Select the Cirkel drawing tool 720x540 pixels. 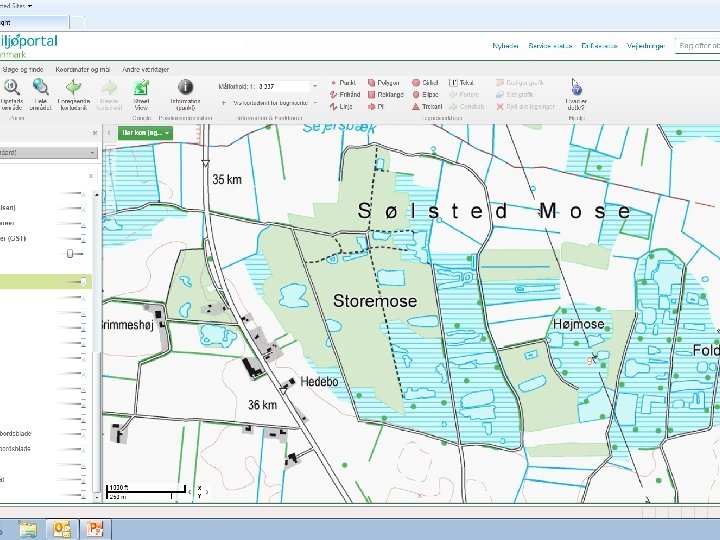(x=425, y=83)
